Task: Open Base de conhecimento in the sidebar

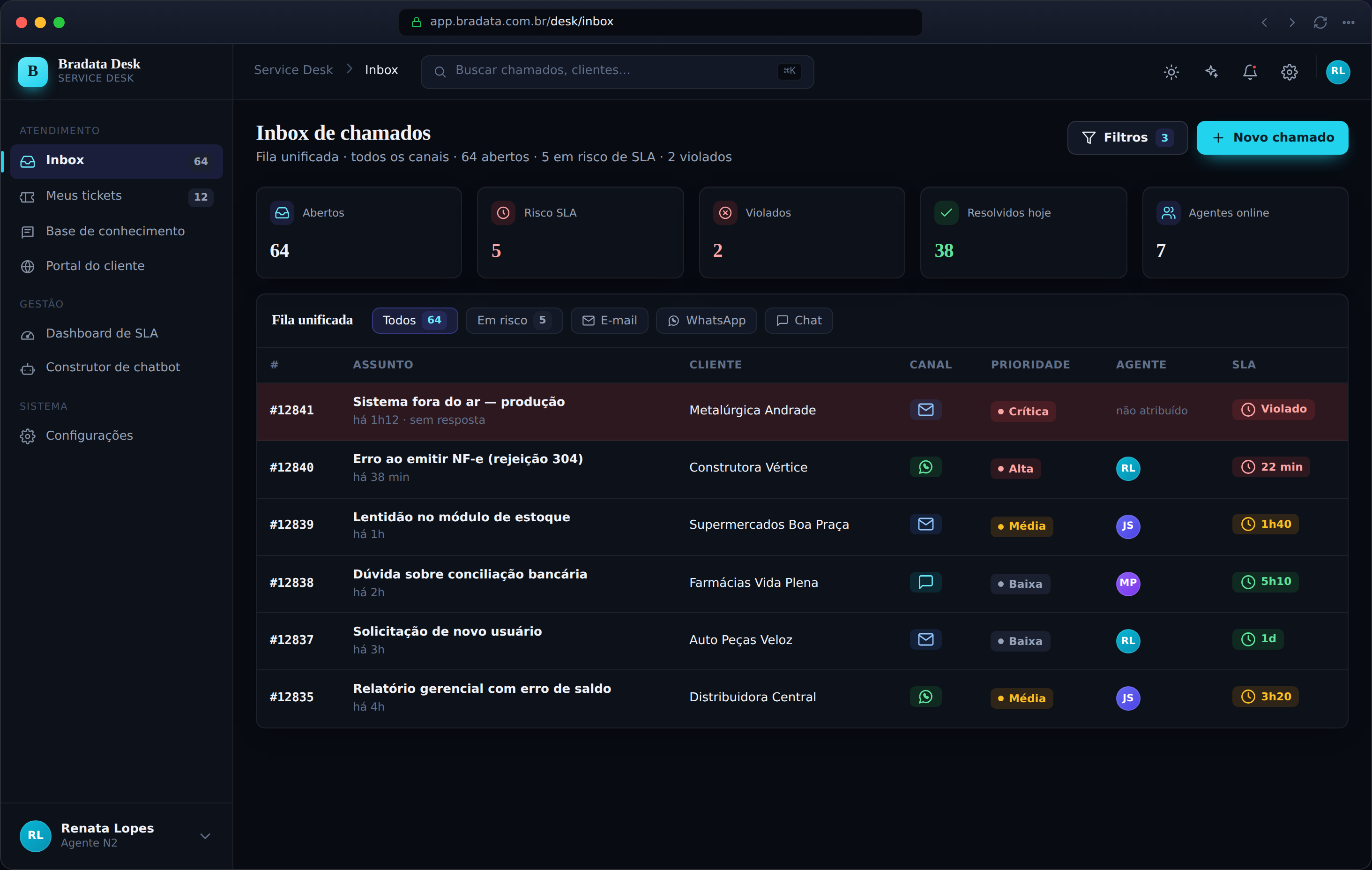Action: pos(116,231)
